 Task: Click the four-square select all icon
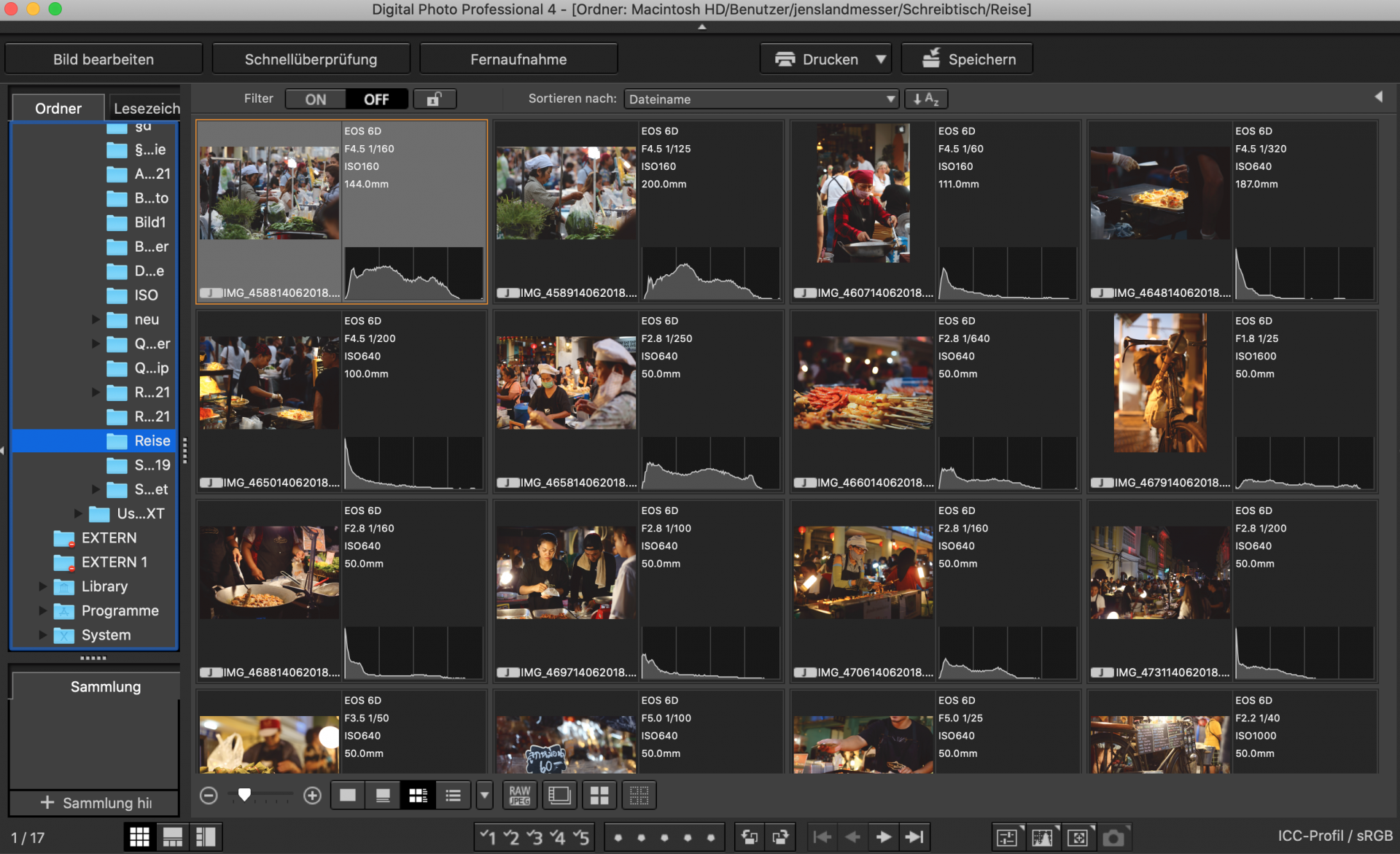point(599,796)
